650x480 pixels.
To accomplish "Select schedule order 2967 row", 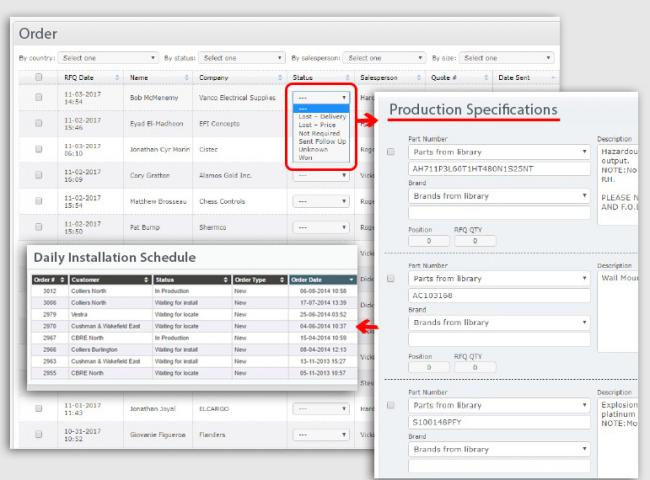I will [194, 338].
